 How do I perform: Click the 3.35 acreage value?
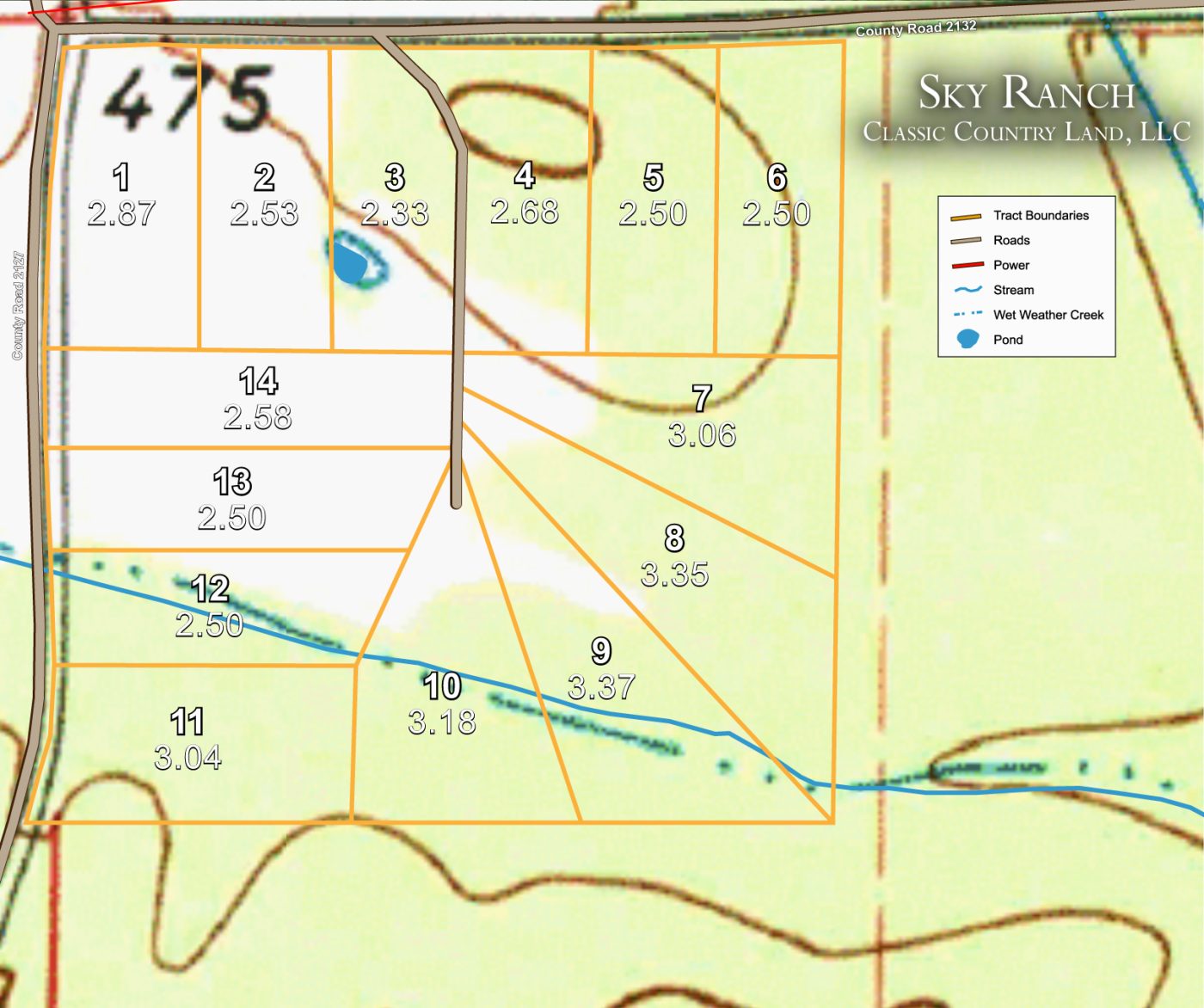675,575
